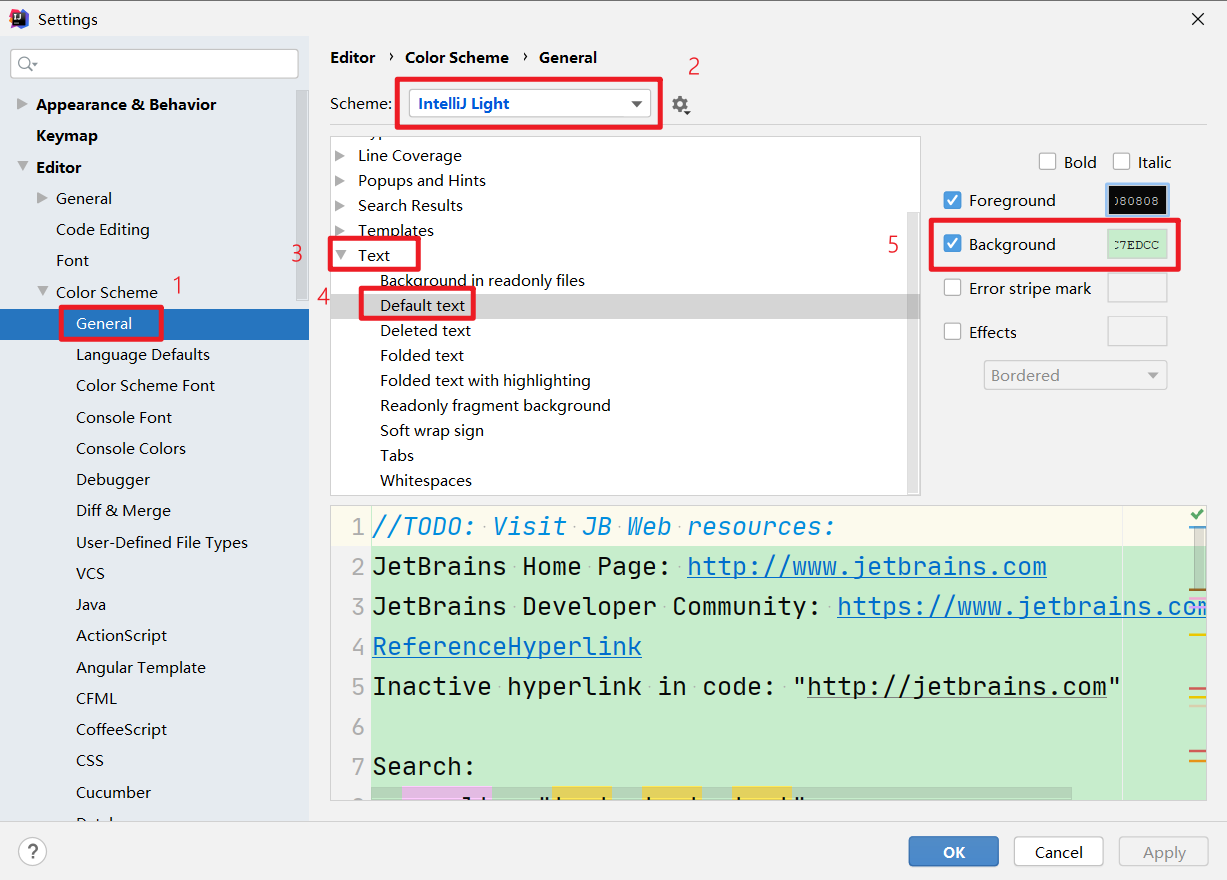Screen dimensions: 1227x880
Task: Open the Foreground color swatch
Action: pos(1137,200)
